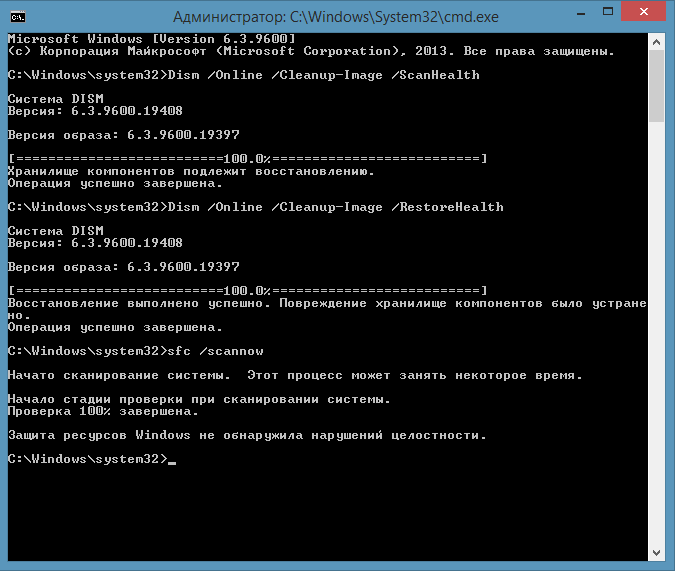Click the scrollbar down arrow
This screenshot has height=571, width=675.
pyautogui.click(x=656, y=552)
